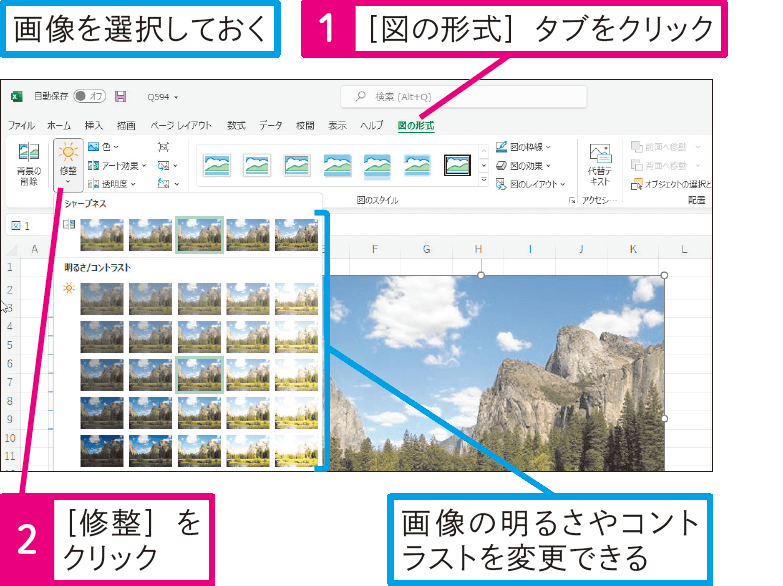This screenshot has width=783, height=586.
Task: Click the top-middle handle of the picture
Action: pyautogui.click(x=481, y=275)
